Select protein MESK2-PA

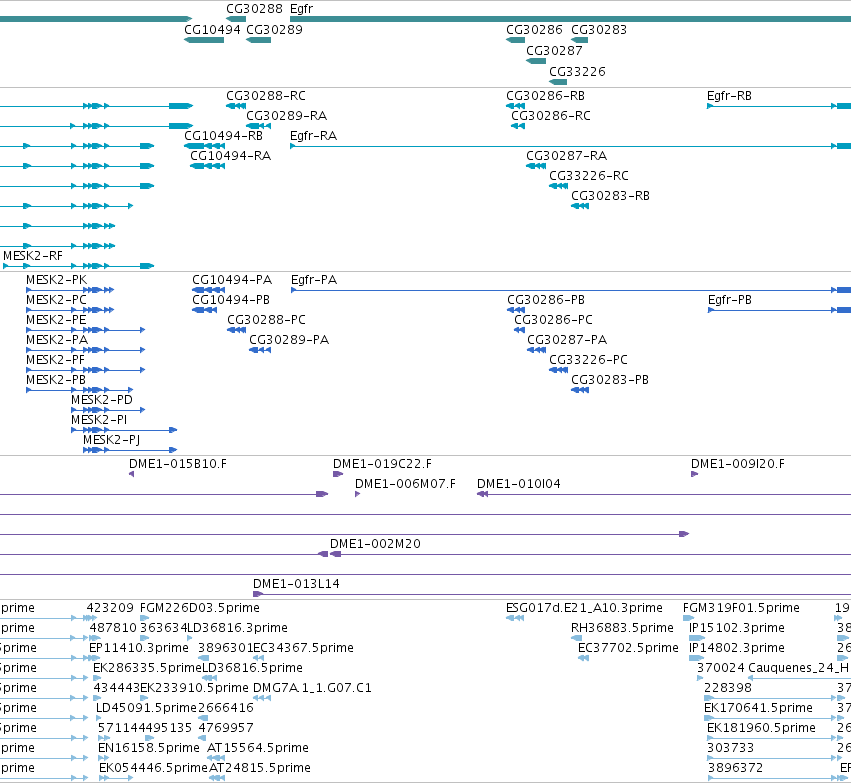(x=57, y=340)
